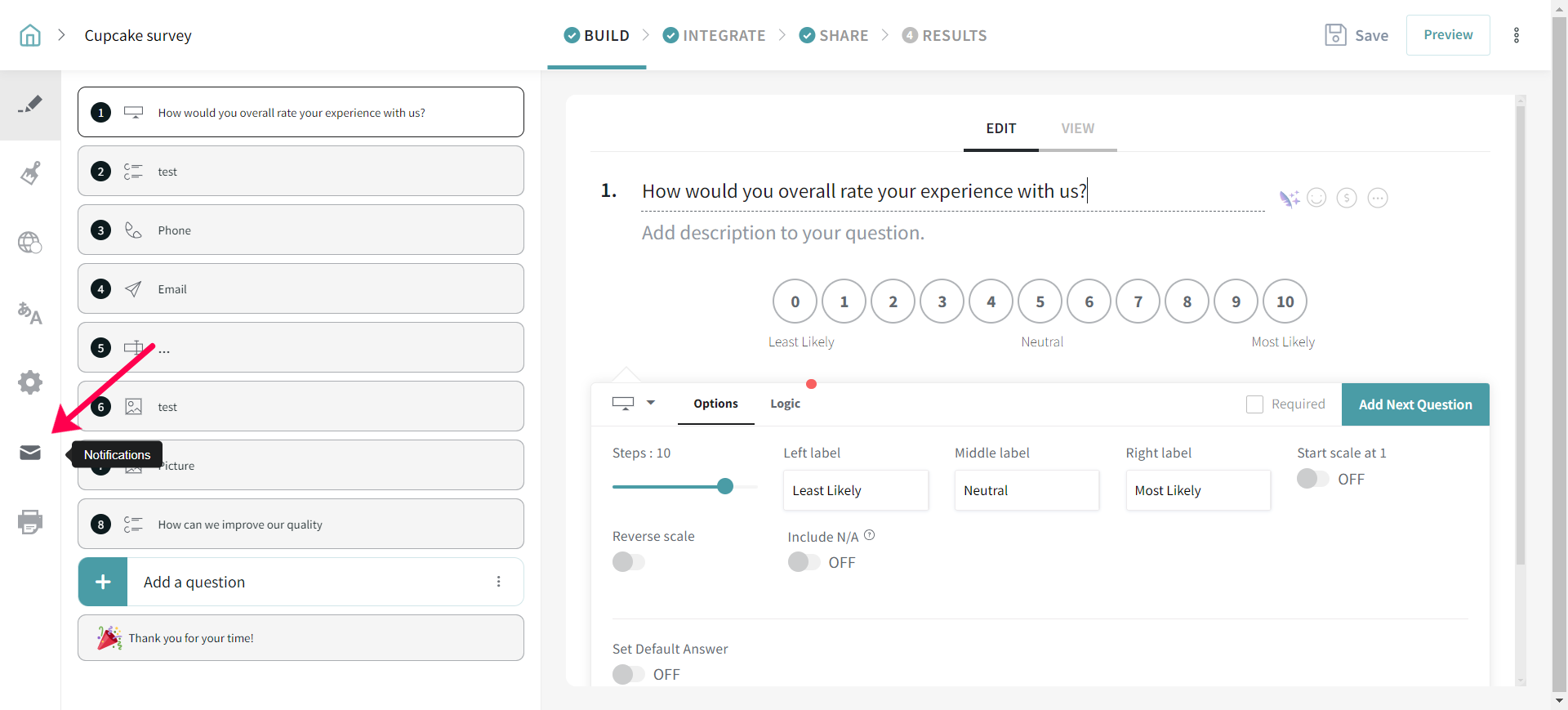Open the globe icon in the sidebar
1568x710 pixels.
[x=30, y=243]
